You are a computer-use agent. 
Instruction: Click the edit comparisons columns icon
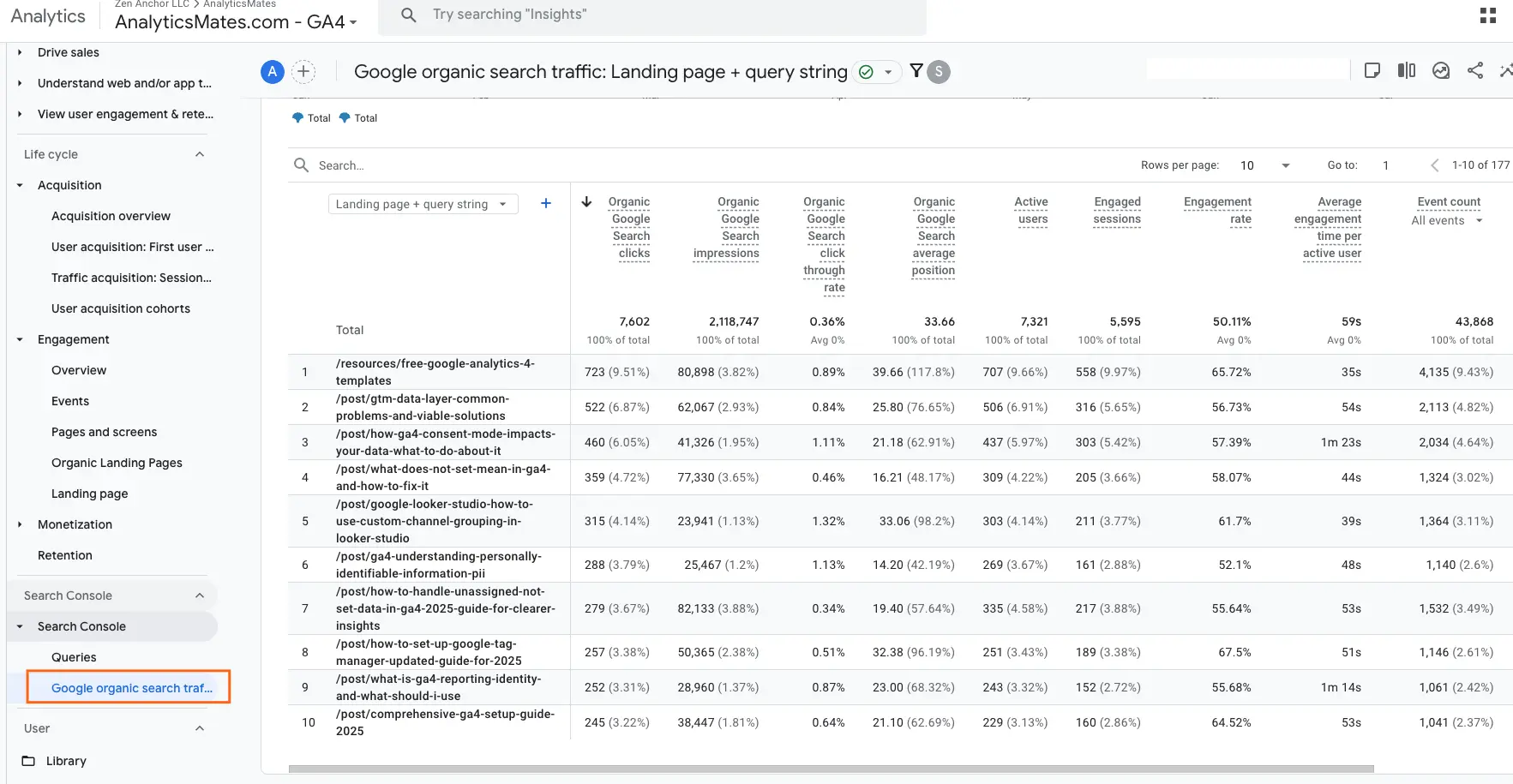click(x=1407, y=70)
